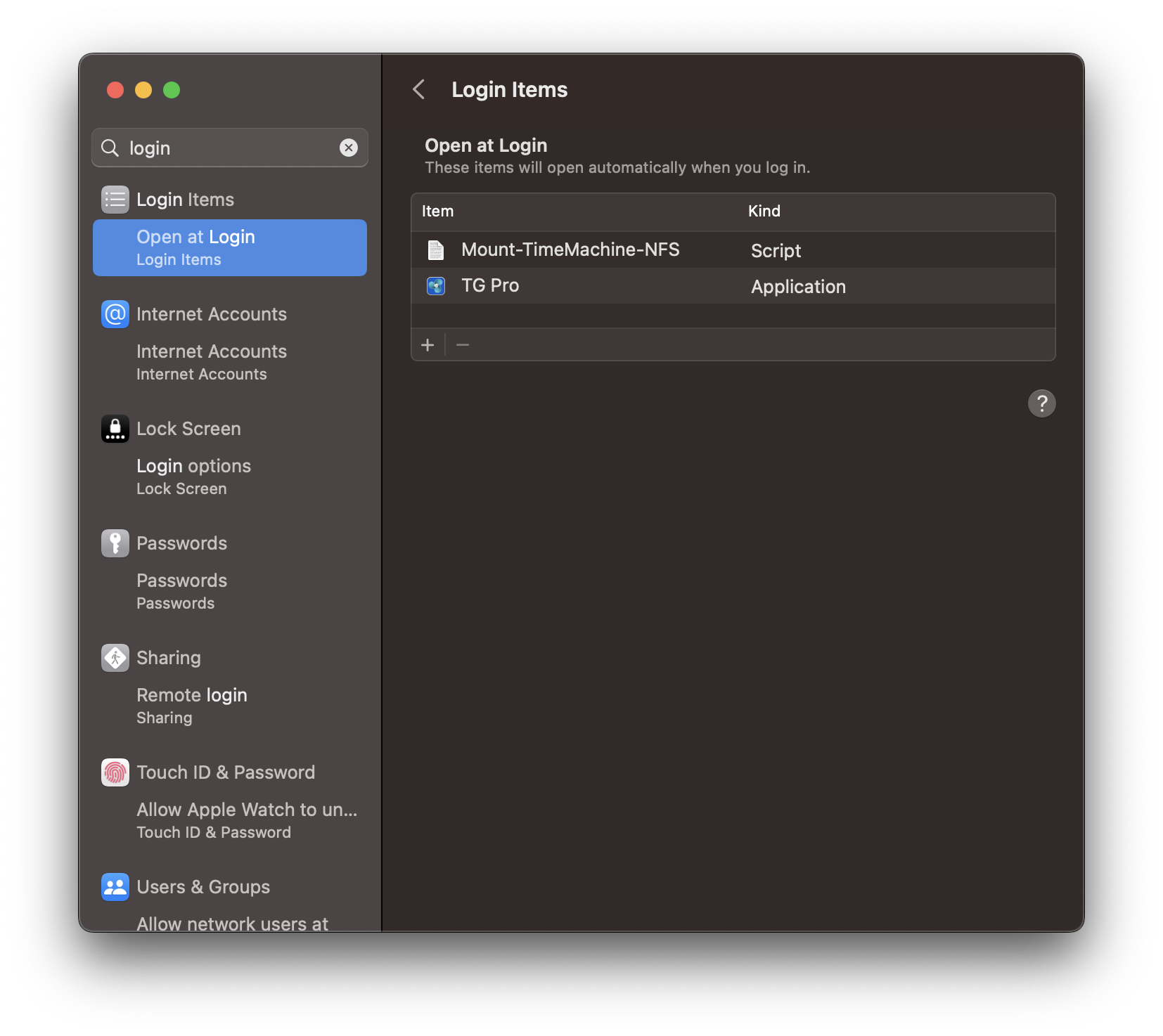Select the Touch ID fingerprint icon
The height and width of the screenshot is (1036, 1163).
point(115,772)
